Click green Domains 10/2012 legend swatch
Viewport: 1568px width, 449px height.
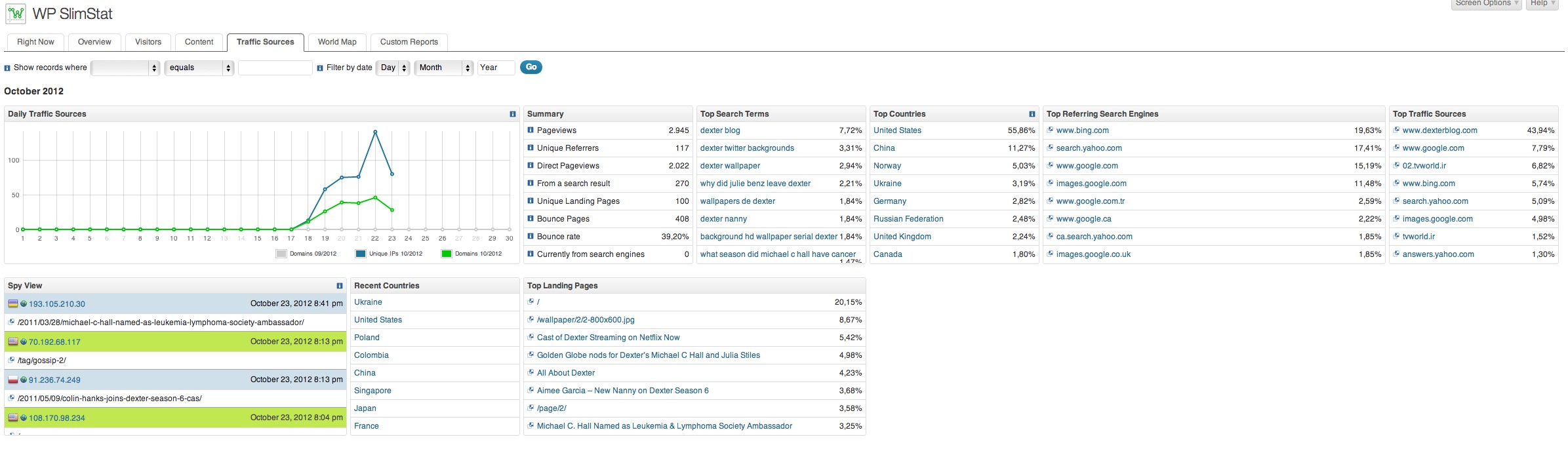point(447,254)
